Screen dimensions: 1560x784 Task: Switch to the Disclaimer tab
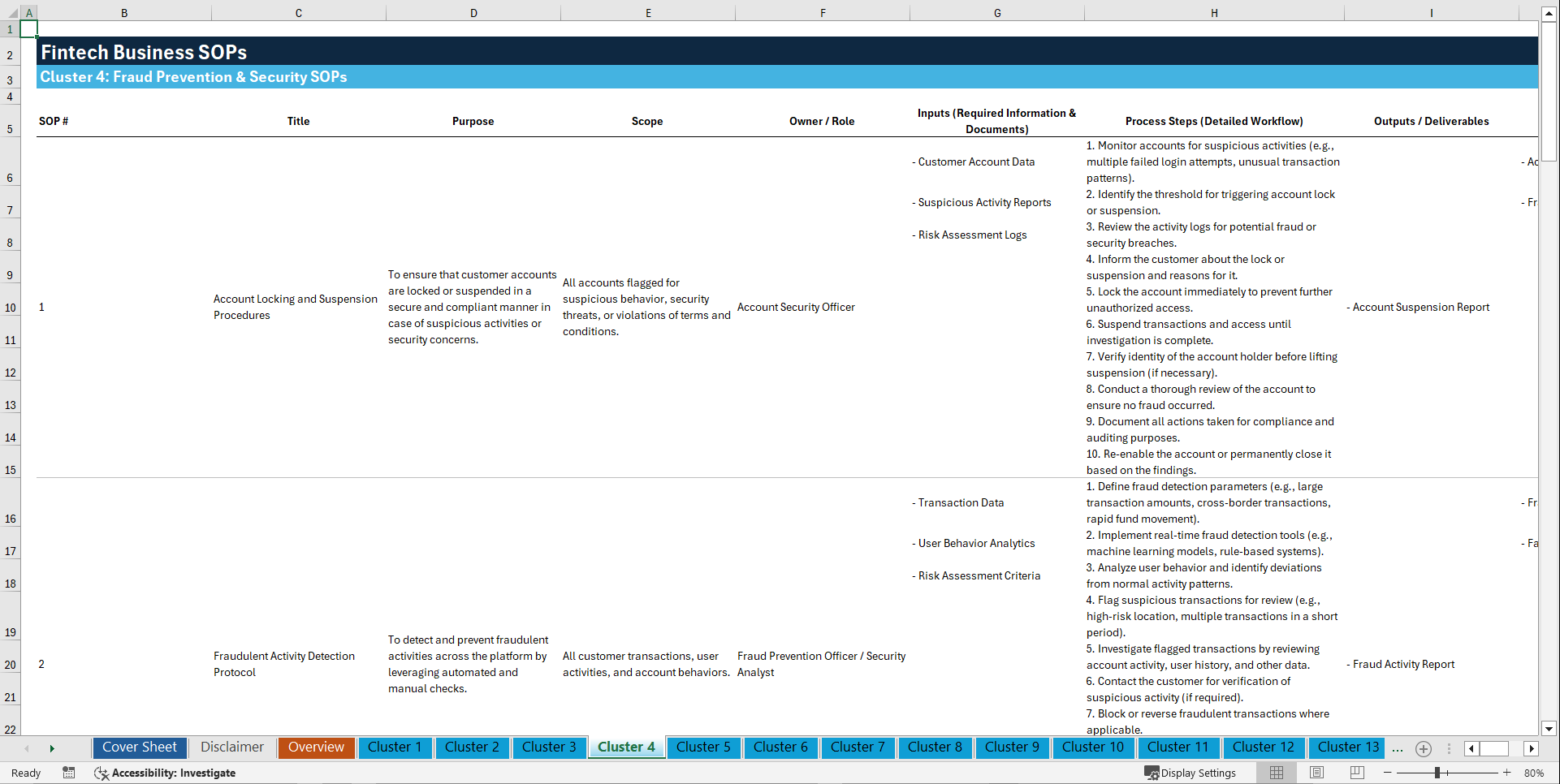click(231, 747)
